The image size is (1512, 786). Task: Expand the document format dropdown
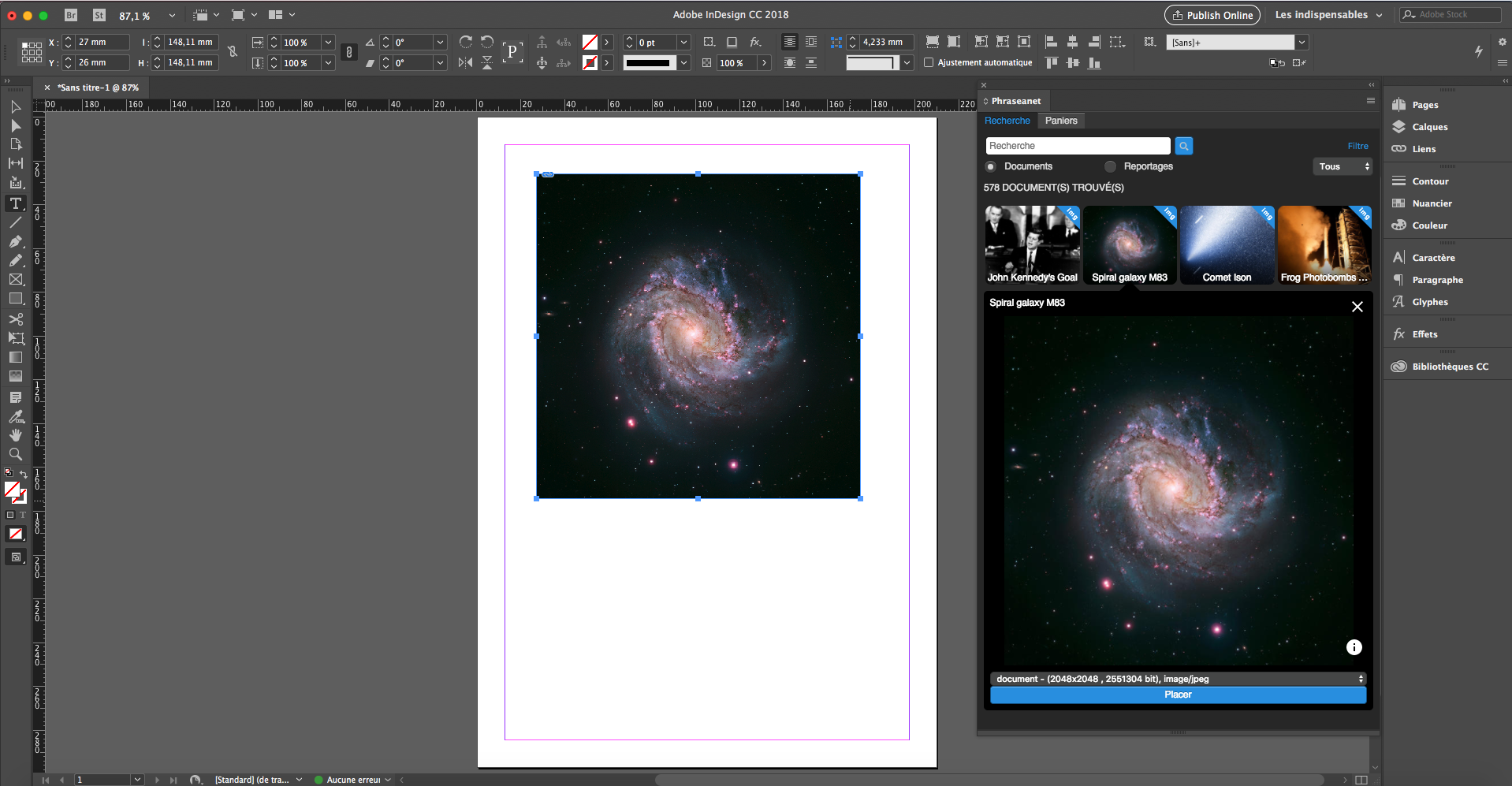[x=1178, y=679]
